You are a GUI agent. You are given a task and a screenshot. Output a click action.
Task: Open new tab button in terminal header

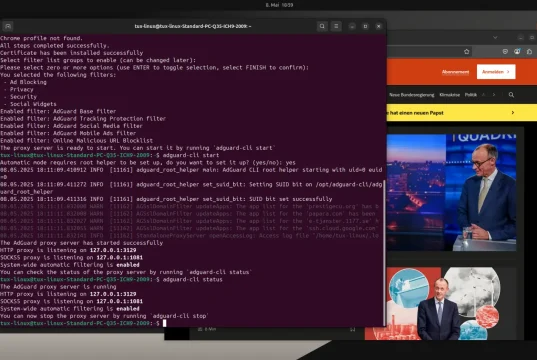8,26
